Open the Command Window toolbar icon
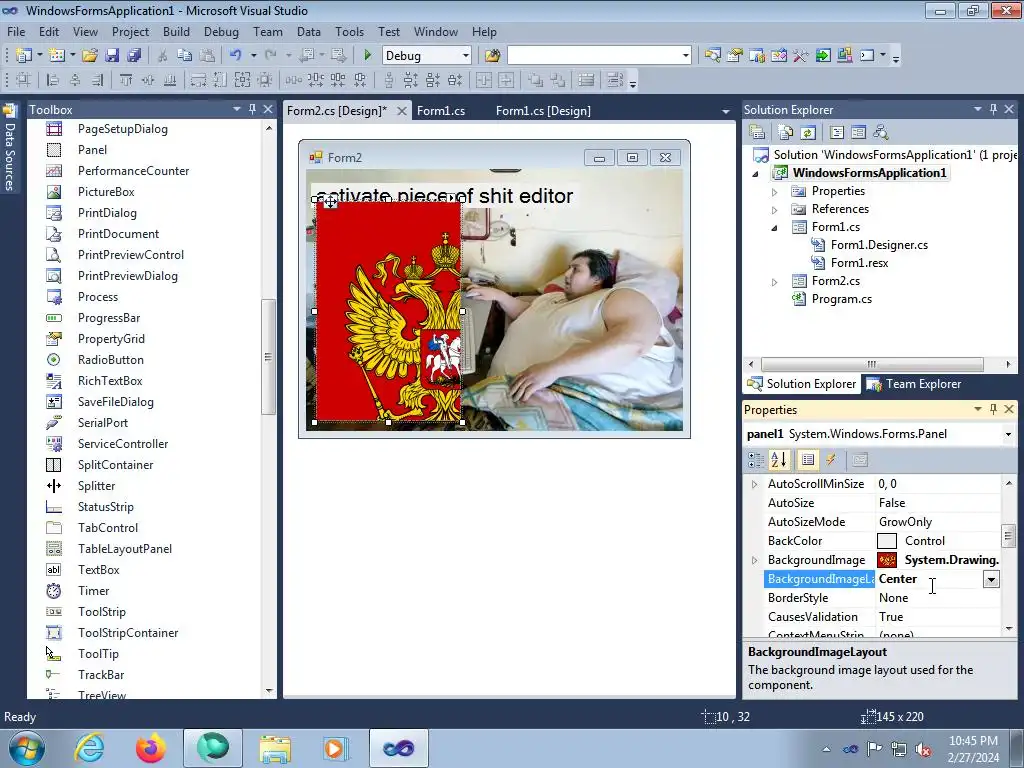The image size is (1024, 768). [867, 56]
